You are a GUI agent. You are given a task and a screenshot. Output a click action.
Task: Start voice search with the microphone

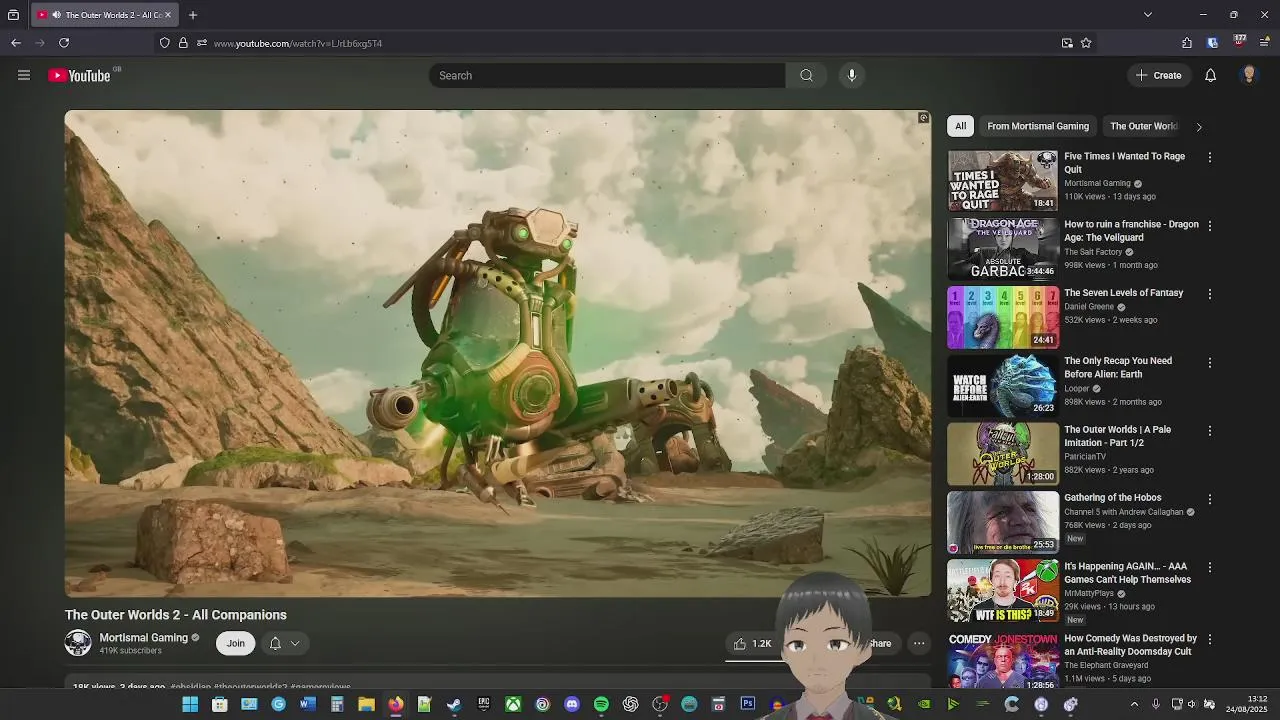(852, 75)
